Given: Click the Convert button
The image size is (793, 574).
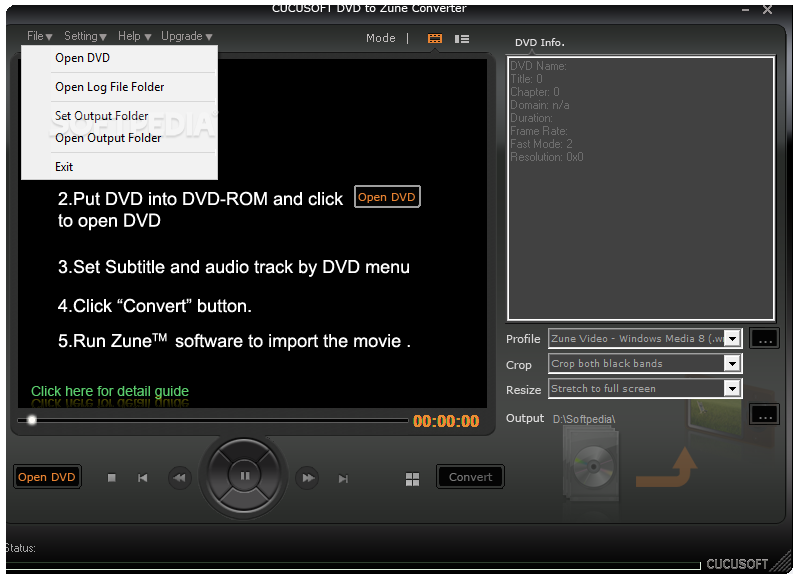Looking at the screenshot, I should (x=470, y=477).
